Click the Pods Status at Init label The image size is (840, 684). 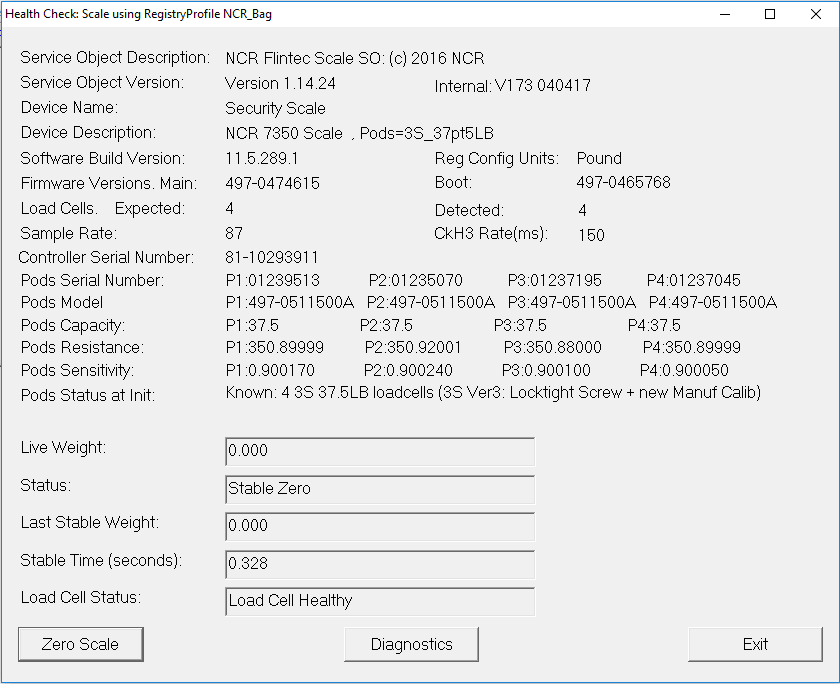click(88, 395)
